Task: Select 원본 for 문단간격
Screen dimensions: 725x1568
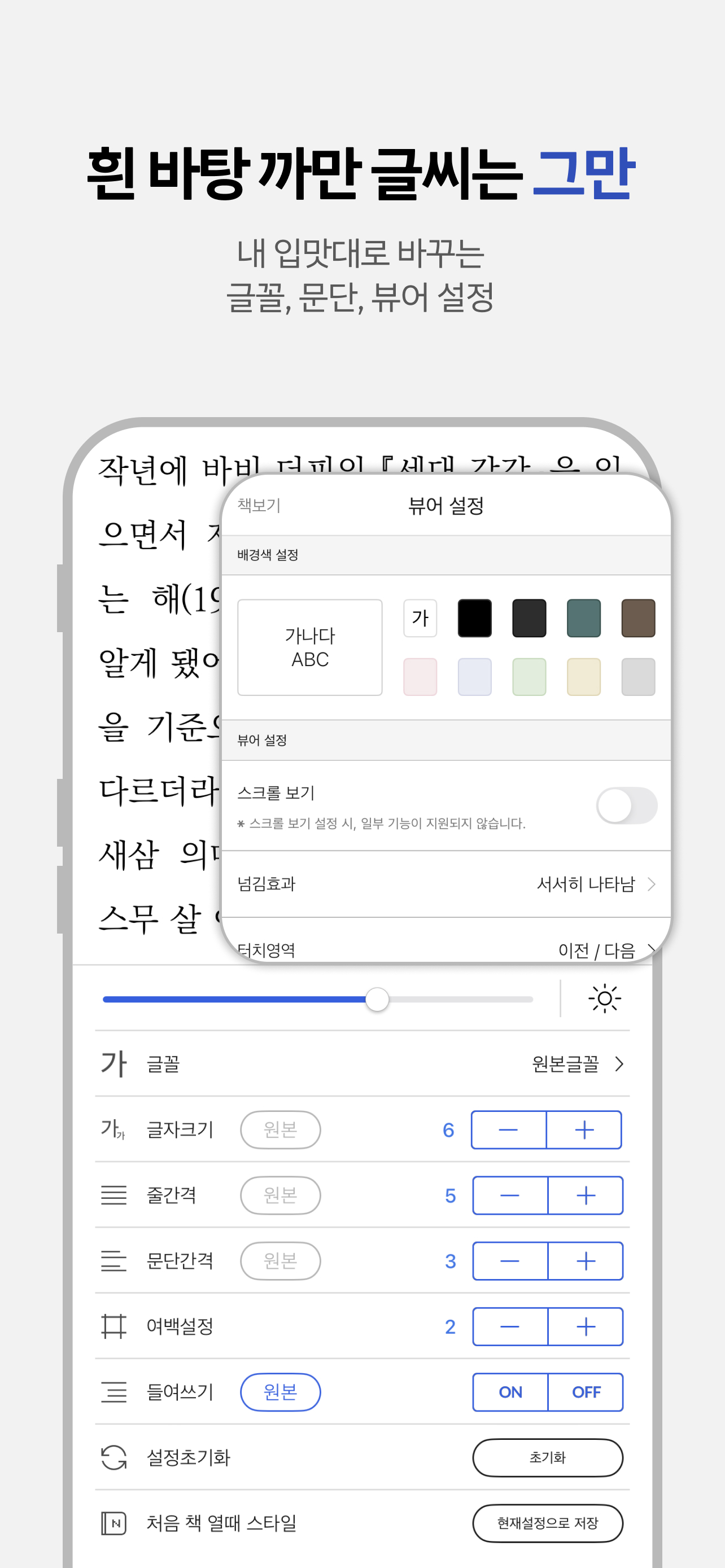Action: point(280,1261)
